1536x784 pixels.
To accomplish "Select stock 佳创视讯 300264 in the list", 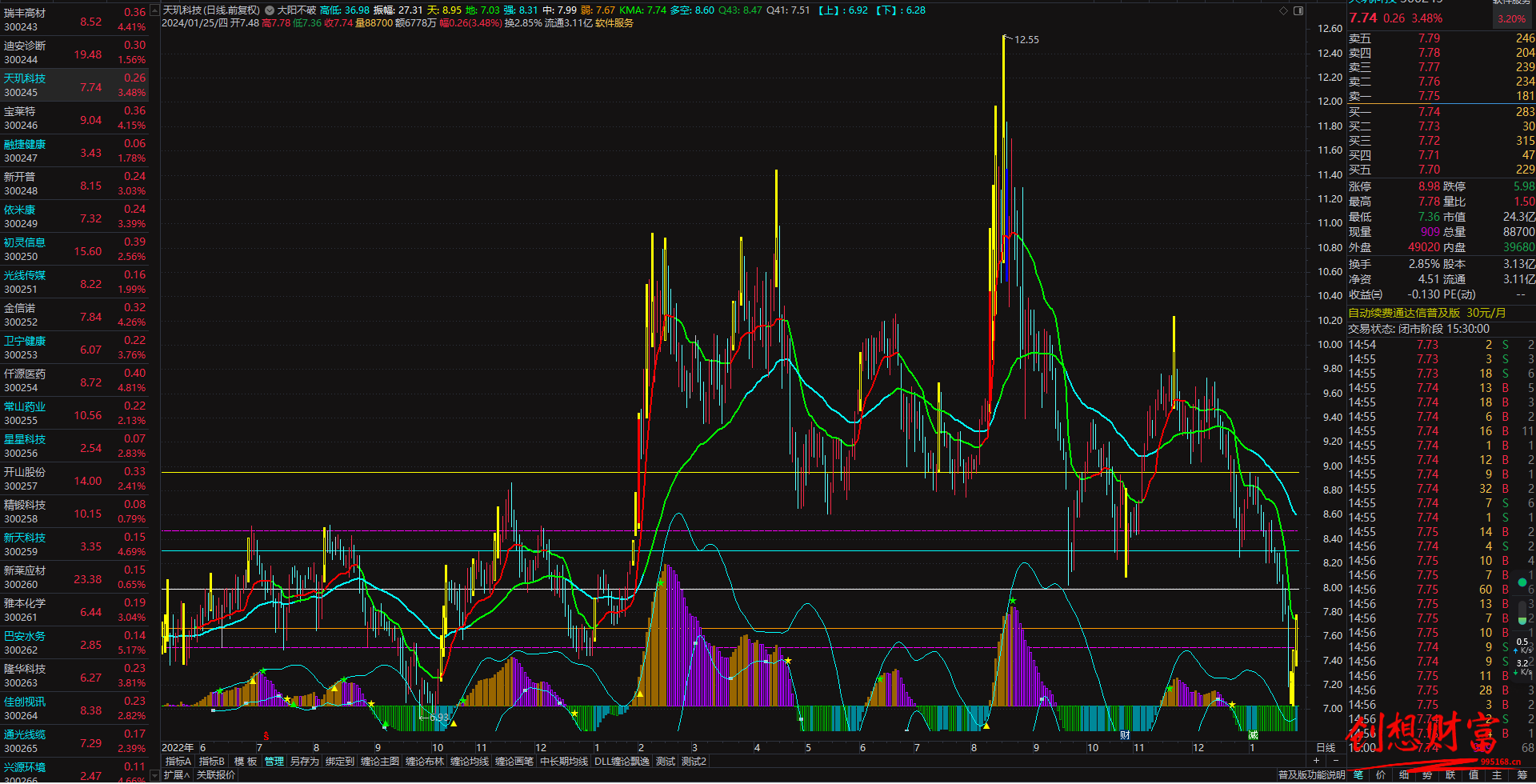I will click(74, 709).
